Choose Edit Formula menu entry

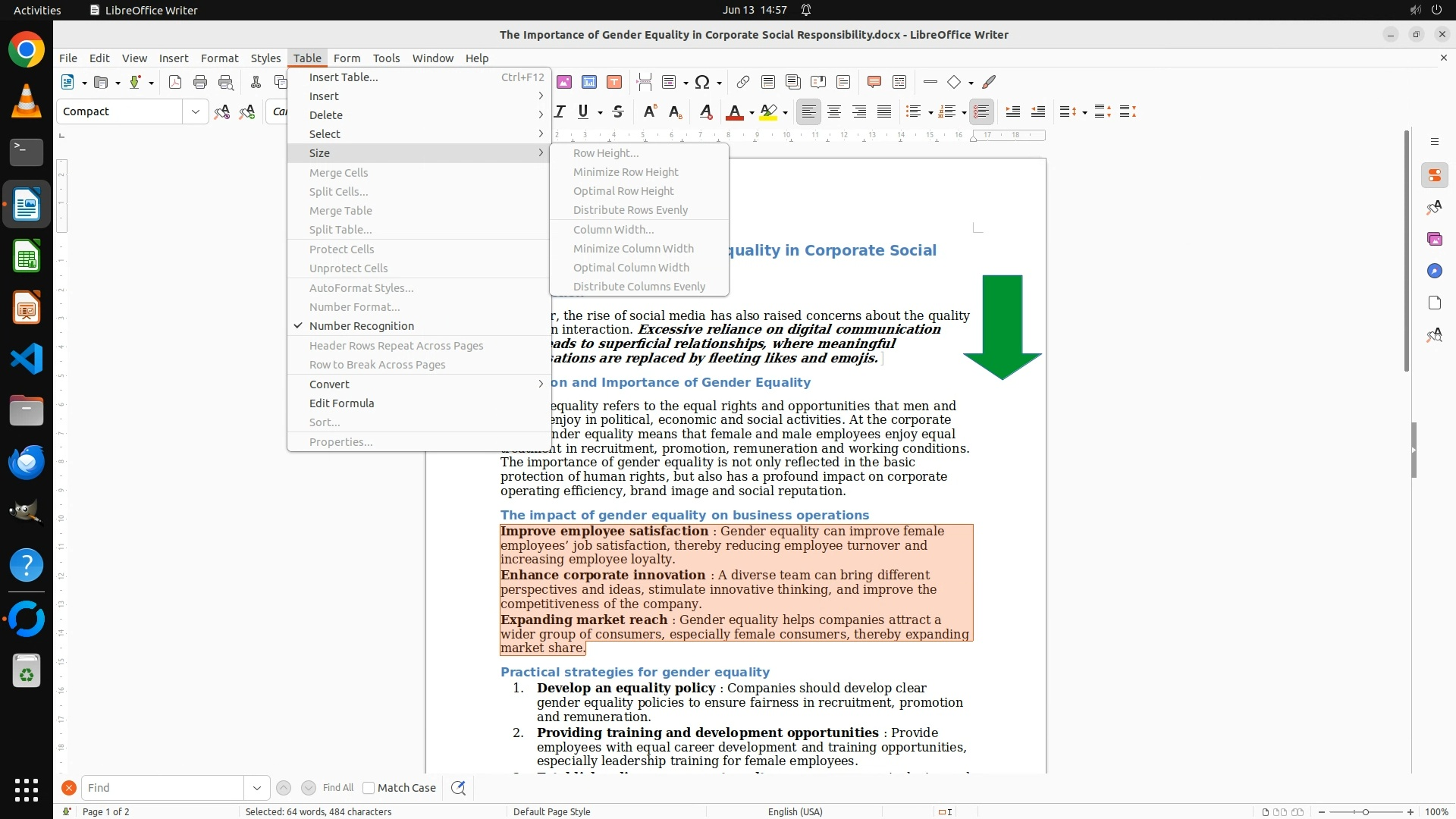(341, 403)
